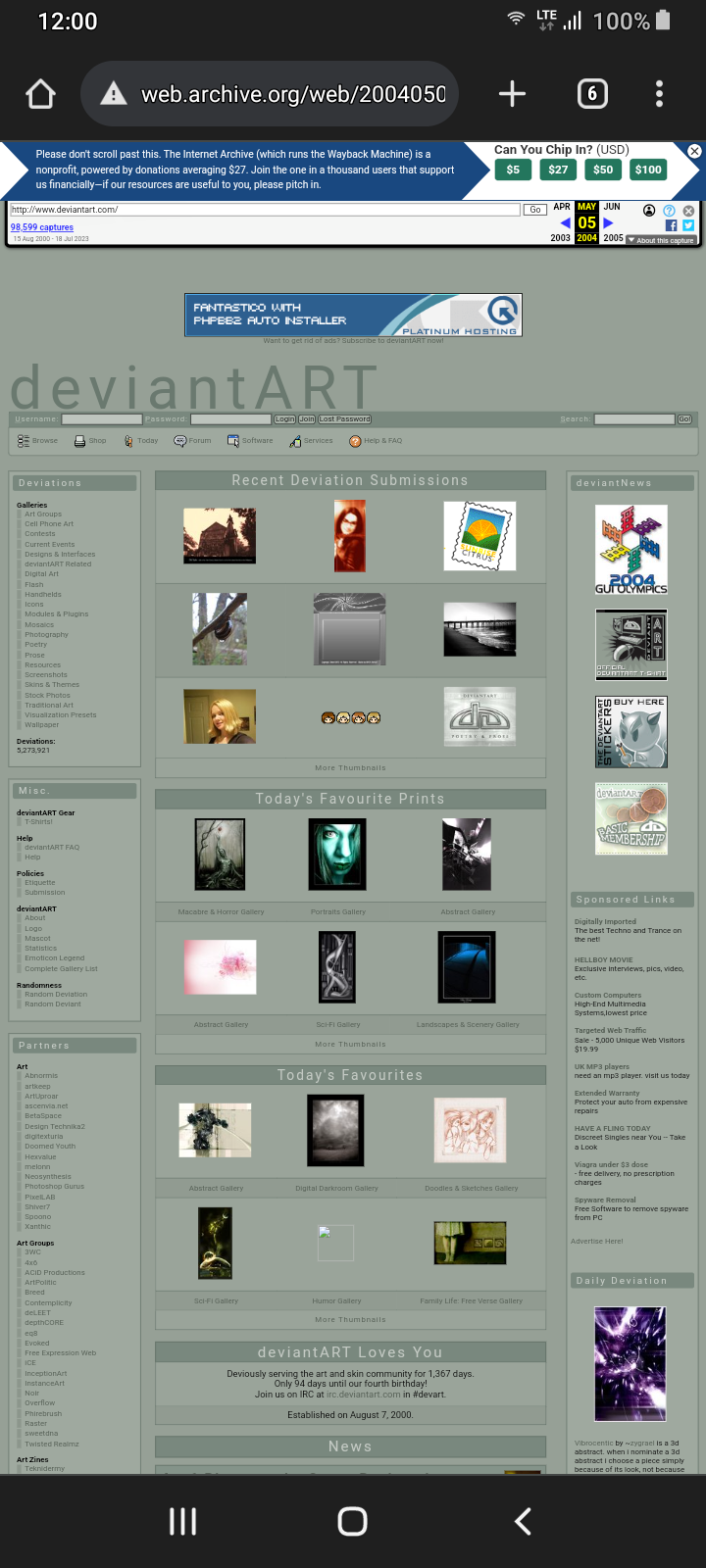Tap Android recent apps button
706x1568 pixels.
[x=182, y=1521]
